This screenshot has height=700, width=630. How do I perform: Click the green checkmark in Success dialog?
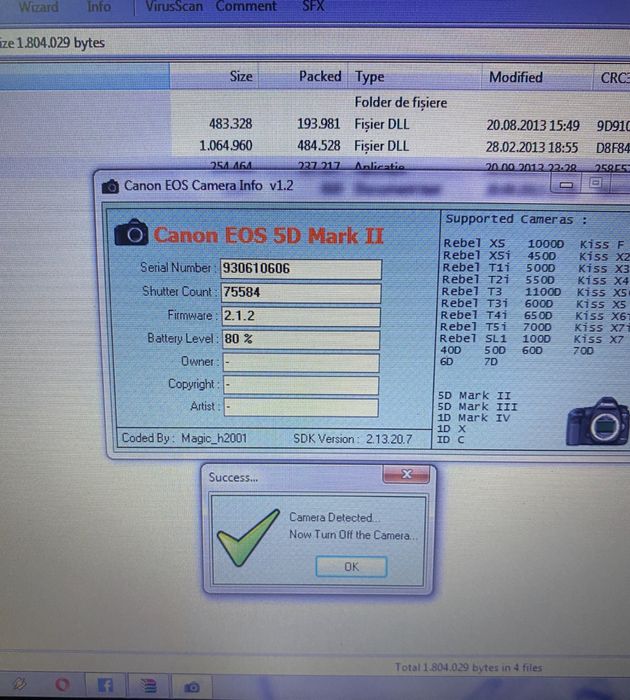pos(248,538)
